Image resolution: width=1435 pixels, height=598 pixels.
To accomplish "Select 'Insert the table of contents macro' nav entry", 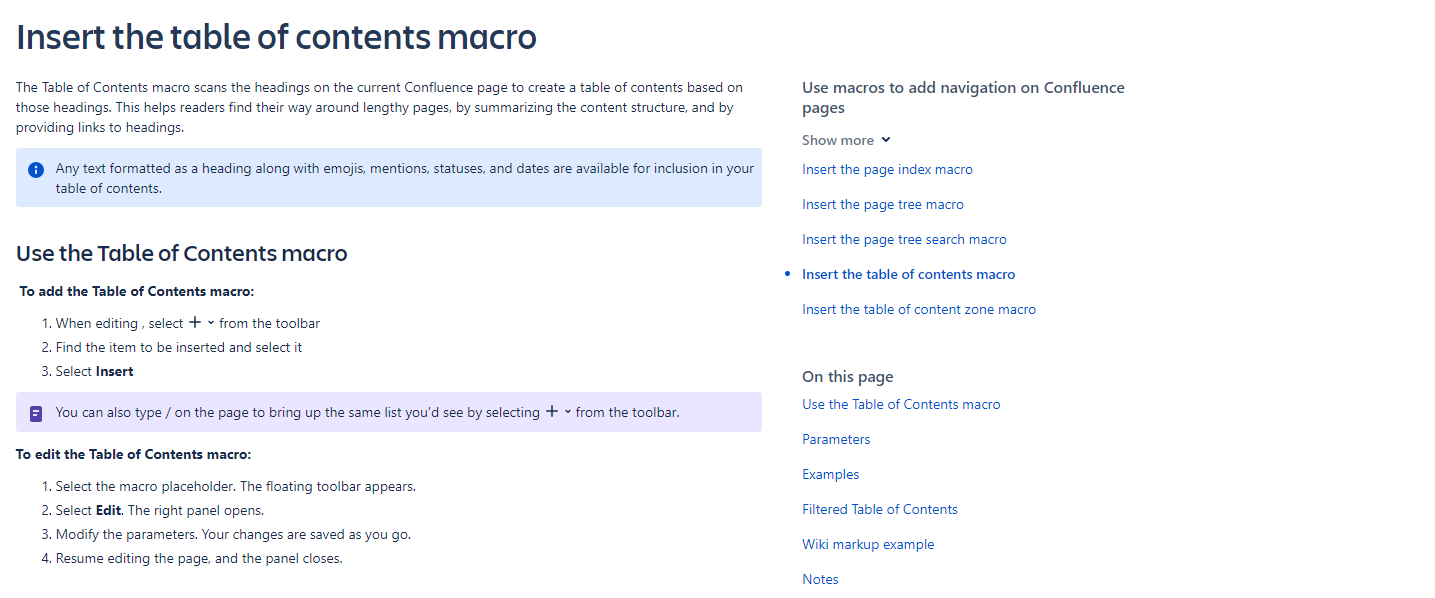I will coord(908,274).
